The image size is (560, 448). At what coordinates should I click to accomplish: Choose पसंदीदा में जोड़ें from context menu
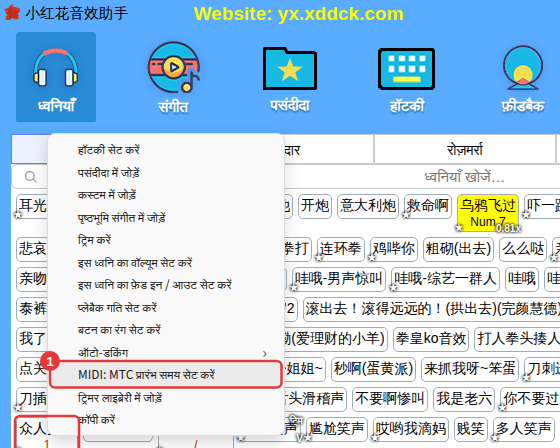(x=166, y=173)
